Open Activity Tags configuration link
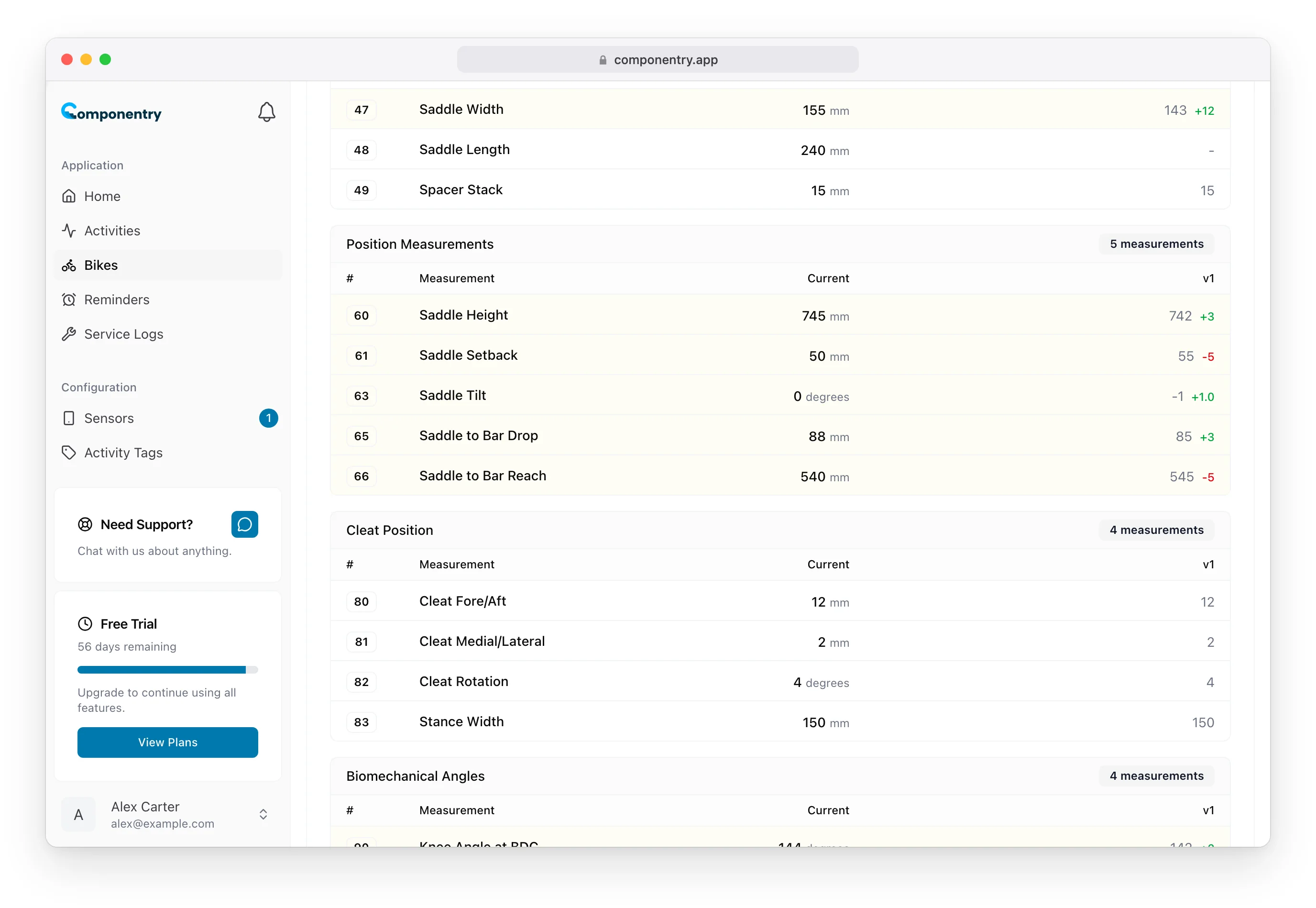 (x=168, y=453)
